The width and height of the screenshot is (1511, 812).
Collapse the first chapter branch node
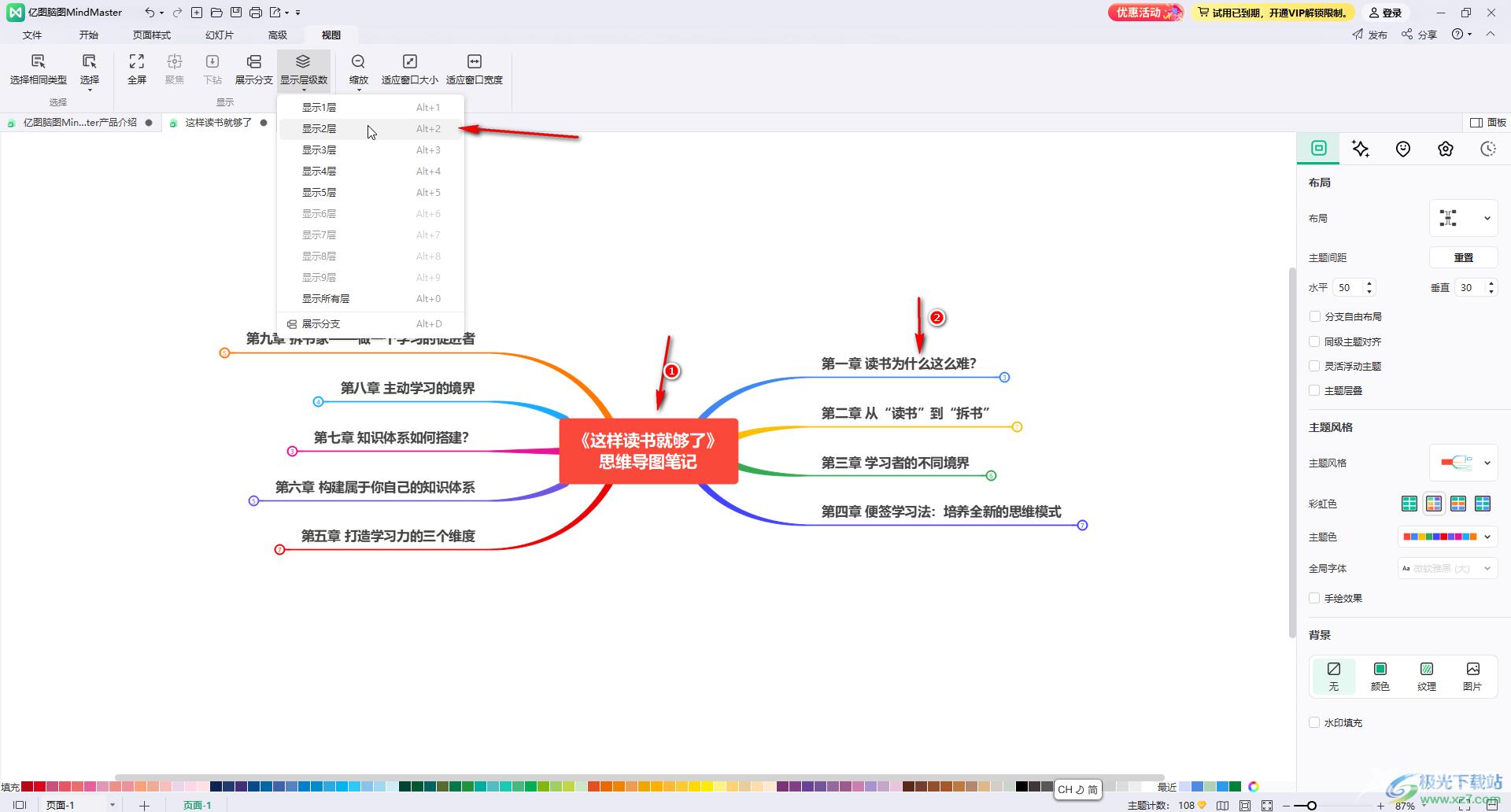click(1004, 378)
